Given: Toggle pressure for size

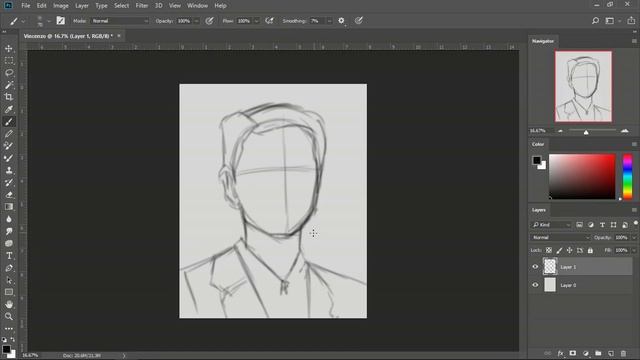Looking at the screenshot, I should tap(358, 21).
